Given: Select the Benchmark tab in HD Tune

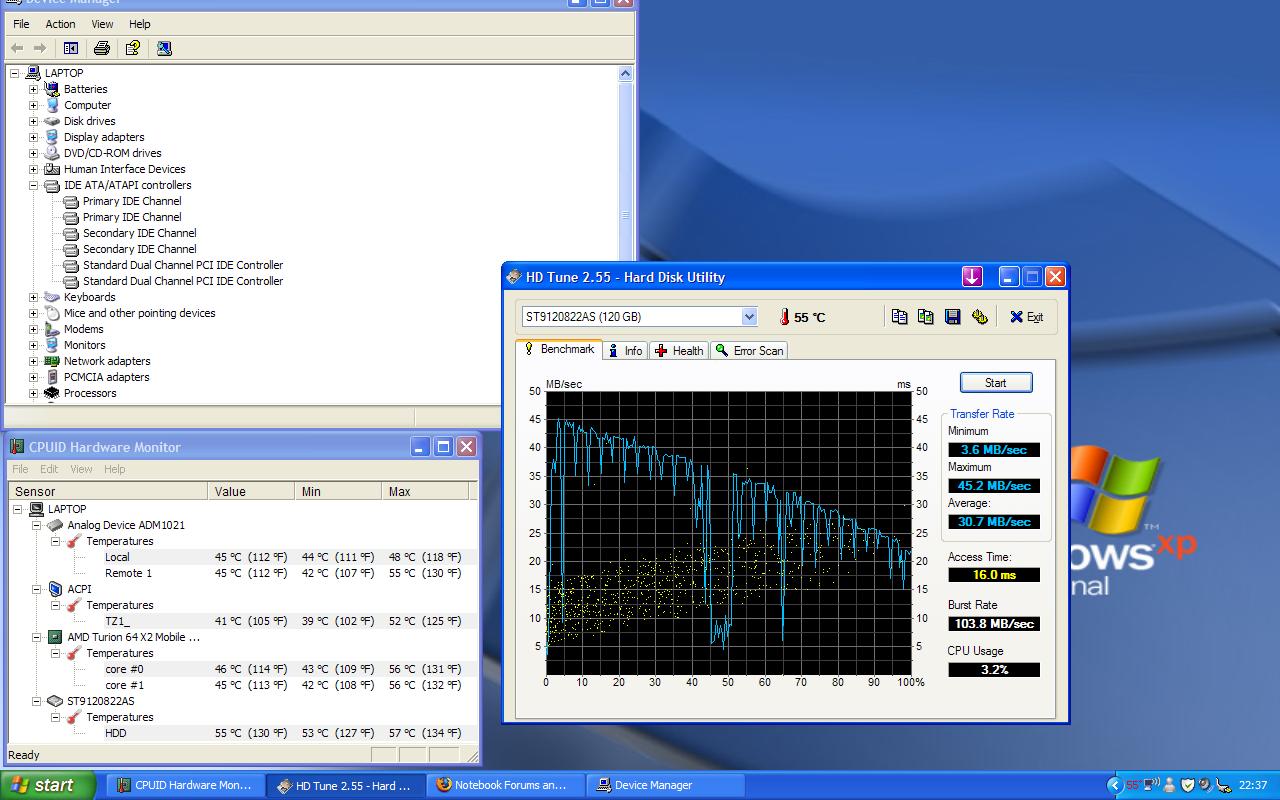Looking at the screenshot, I should click(x=559, y=349).
